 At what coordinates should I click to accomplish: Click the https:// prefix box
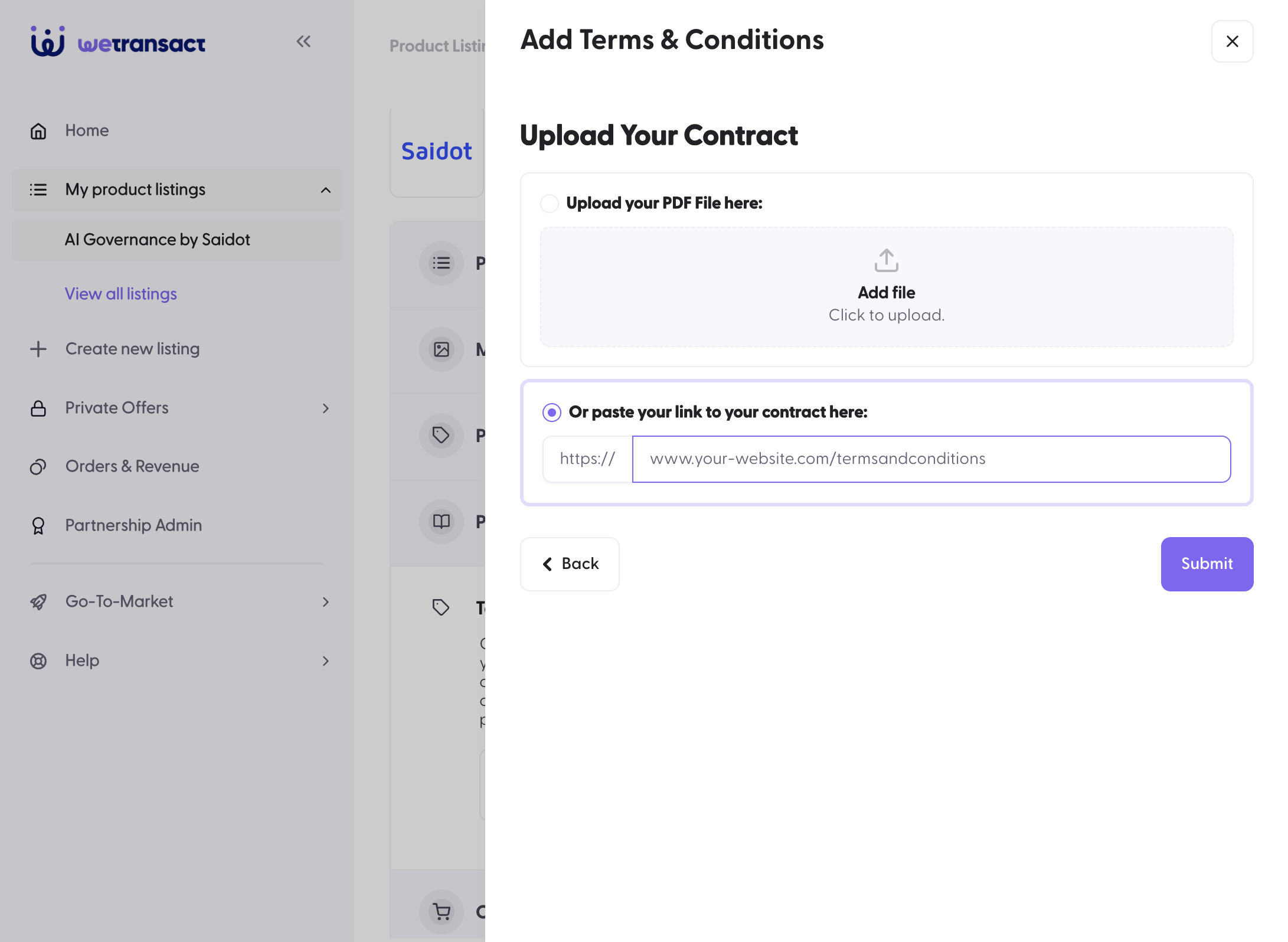[587, 459]
